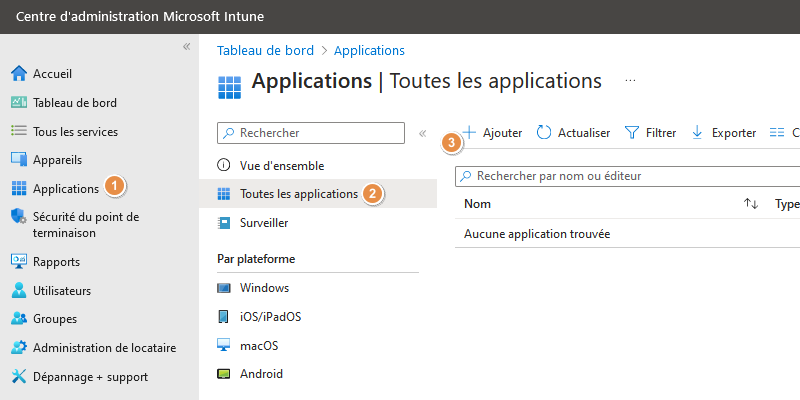Click the Vue d'ensemble info icon
Viewport: 800px width, 400px height.
coord(223,165)
